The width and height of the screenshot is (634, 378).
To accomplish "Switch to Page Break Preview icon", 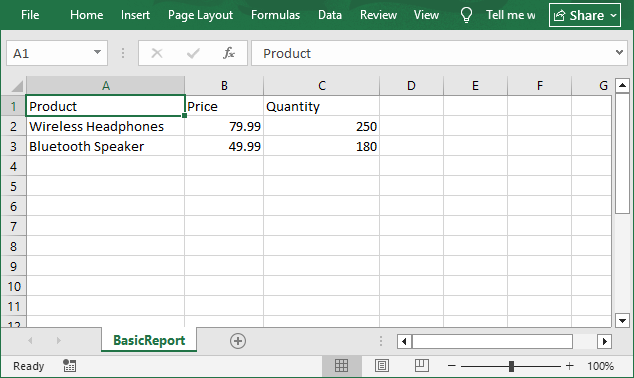I will (421, 365).
